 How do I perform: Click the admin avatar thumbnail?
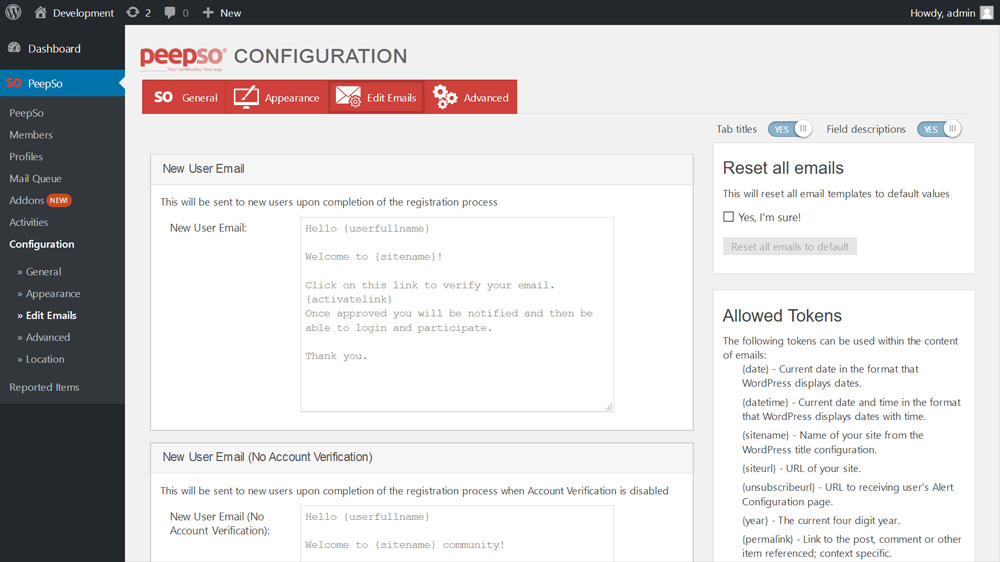tap(987, 13)
